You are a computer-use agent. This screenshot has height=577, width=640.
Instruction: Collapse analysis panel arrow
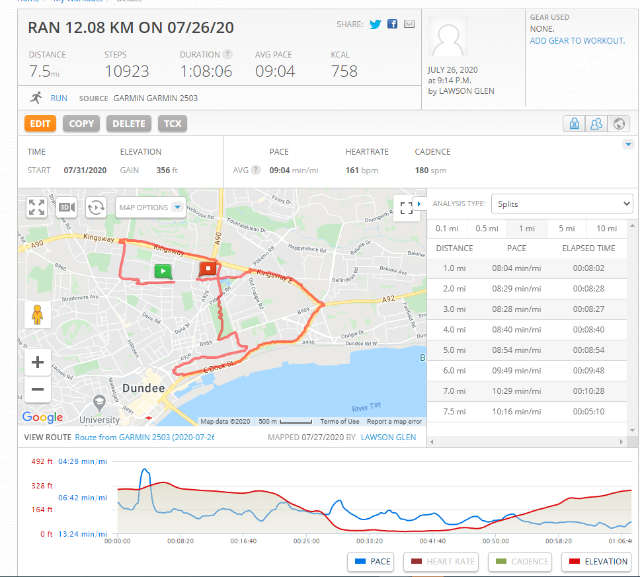click(x=419, y=204)
